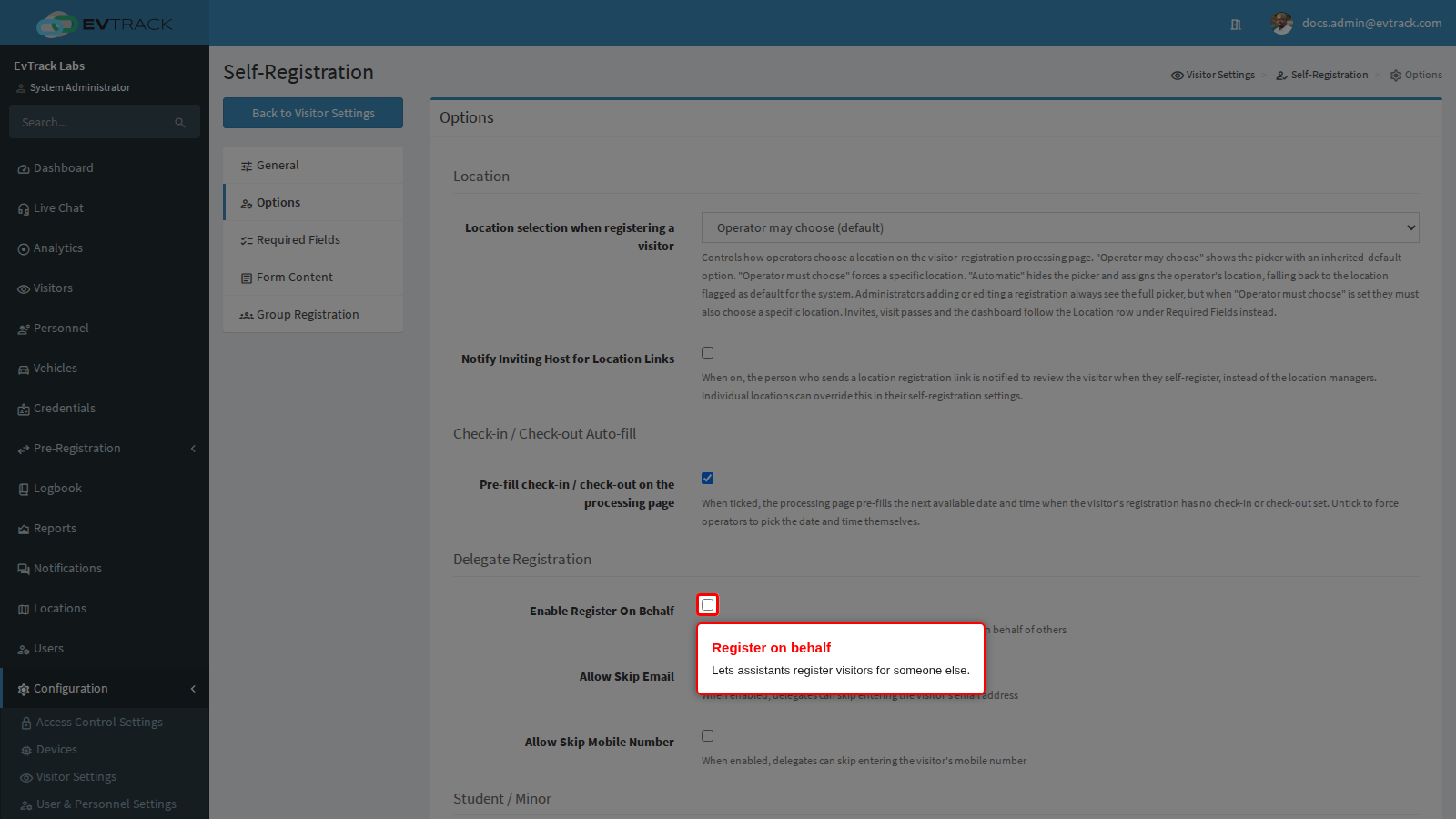The image size is (1456, 819).
Task: Select Options settings tab
Action: (x=313, y=203)
